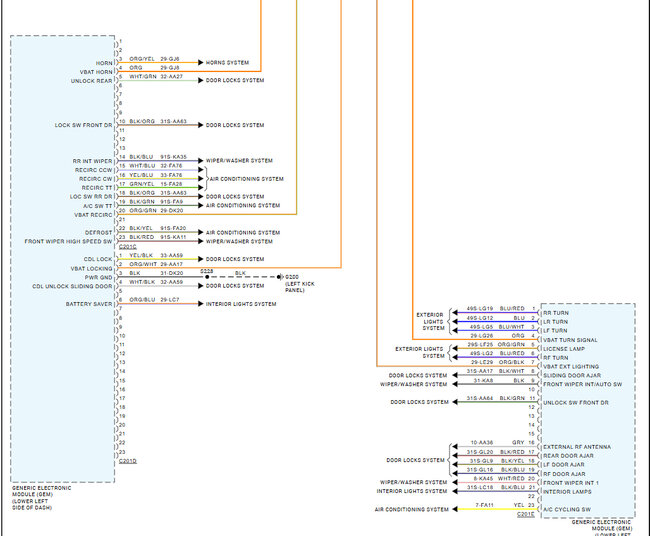The image size is (650, 536).
Task: Click the RECIRC CW pin label
Action: tap(96, 179)
